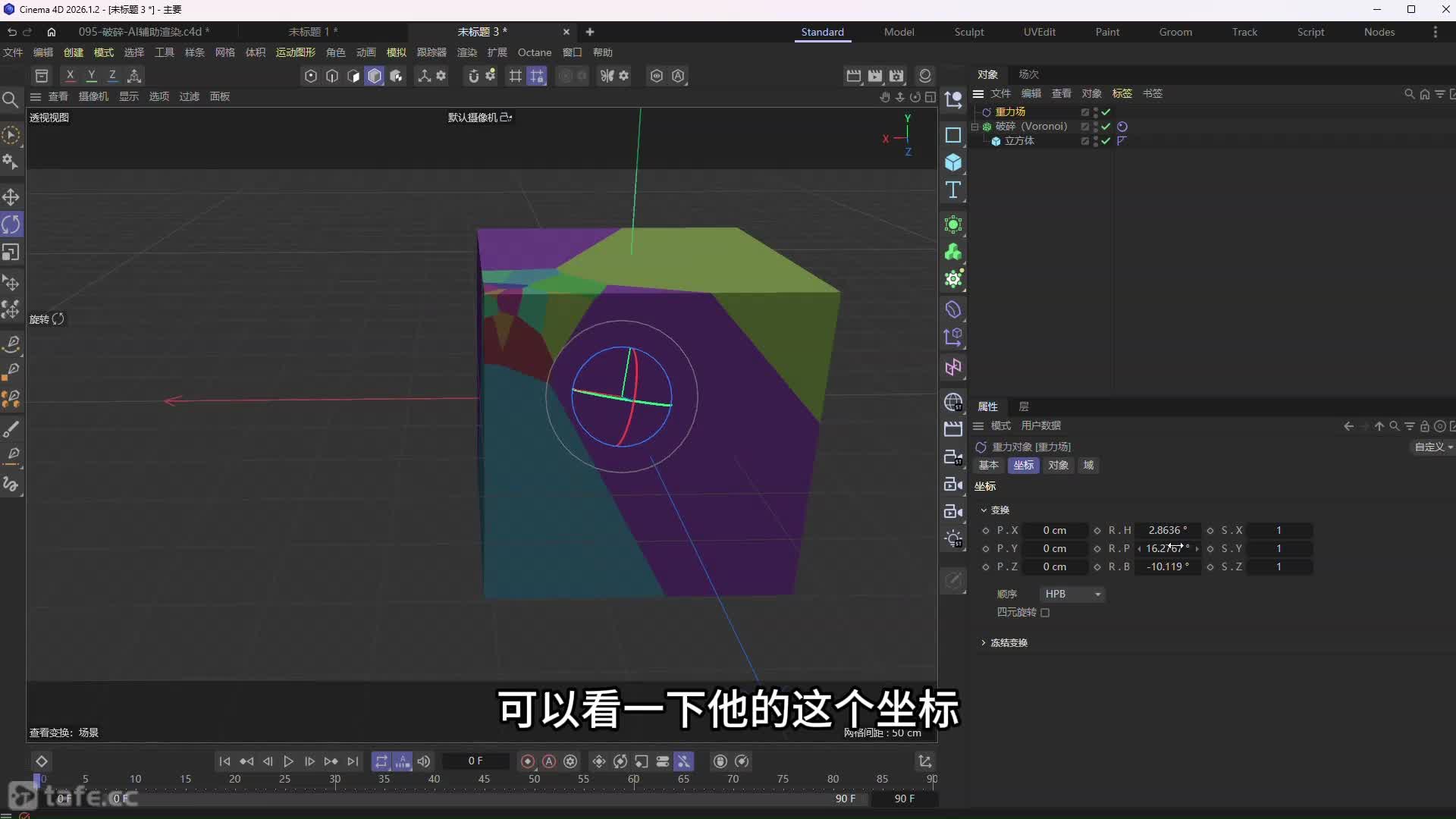Expand the 冻结变换 section
The width and height of the screenshot is (1456, 819).
(984, 642)
